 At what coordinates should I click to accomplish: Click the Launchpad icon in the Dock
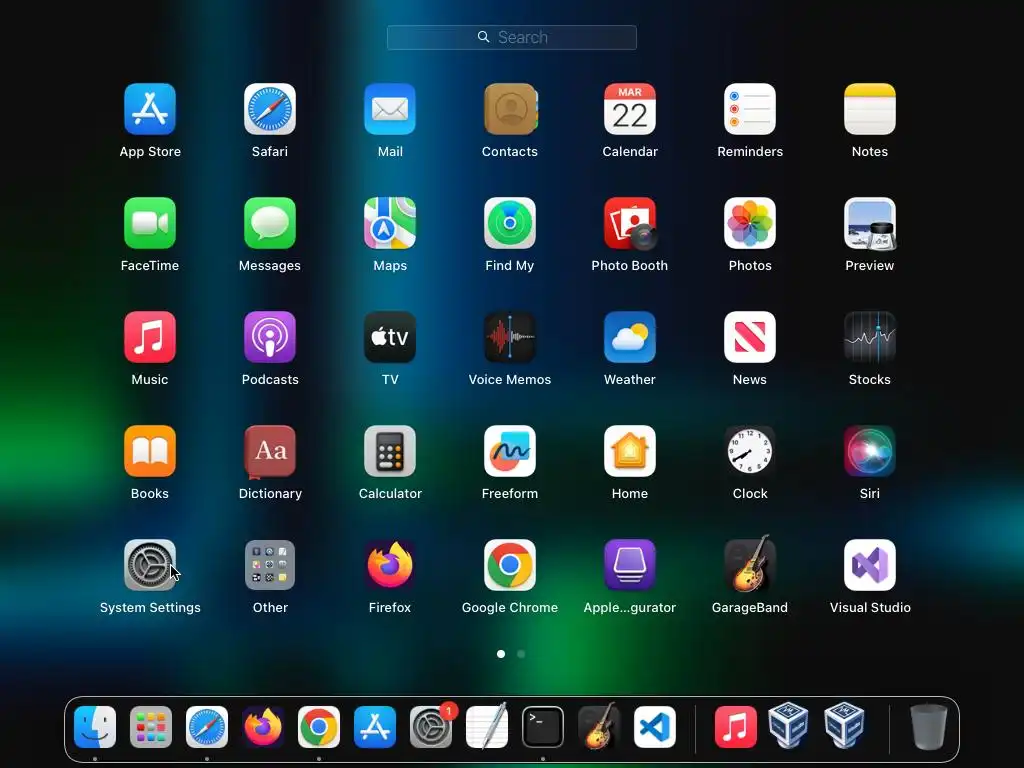pyautogui.click(x=151, y=727)
